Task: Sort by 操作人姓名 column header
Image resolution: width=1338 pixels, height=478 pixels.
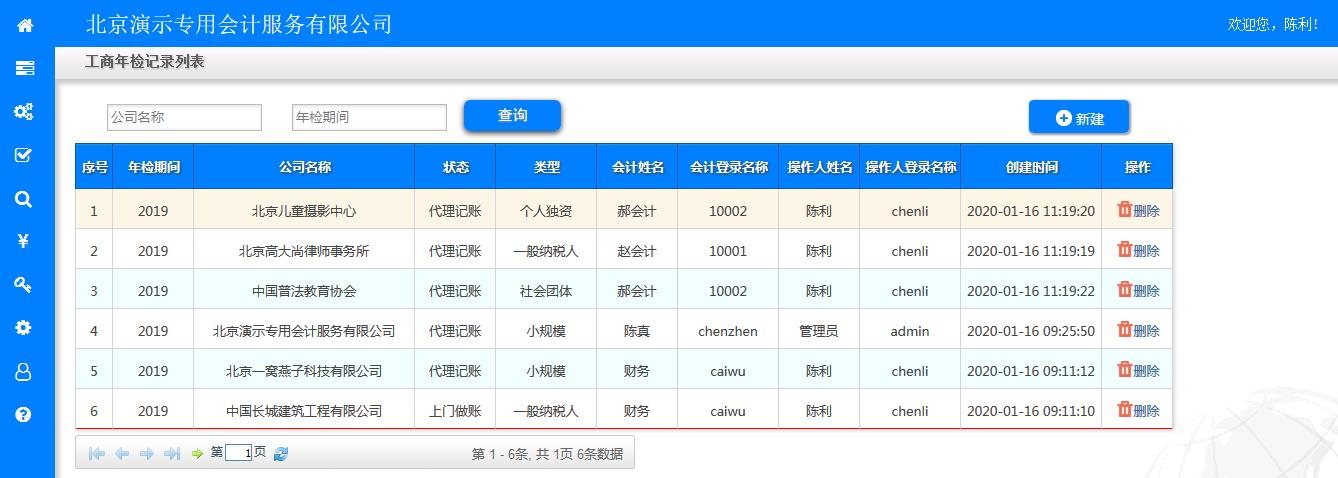Action: pos(819,167)
